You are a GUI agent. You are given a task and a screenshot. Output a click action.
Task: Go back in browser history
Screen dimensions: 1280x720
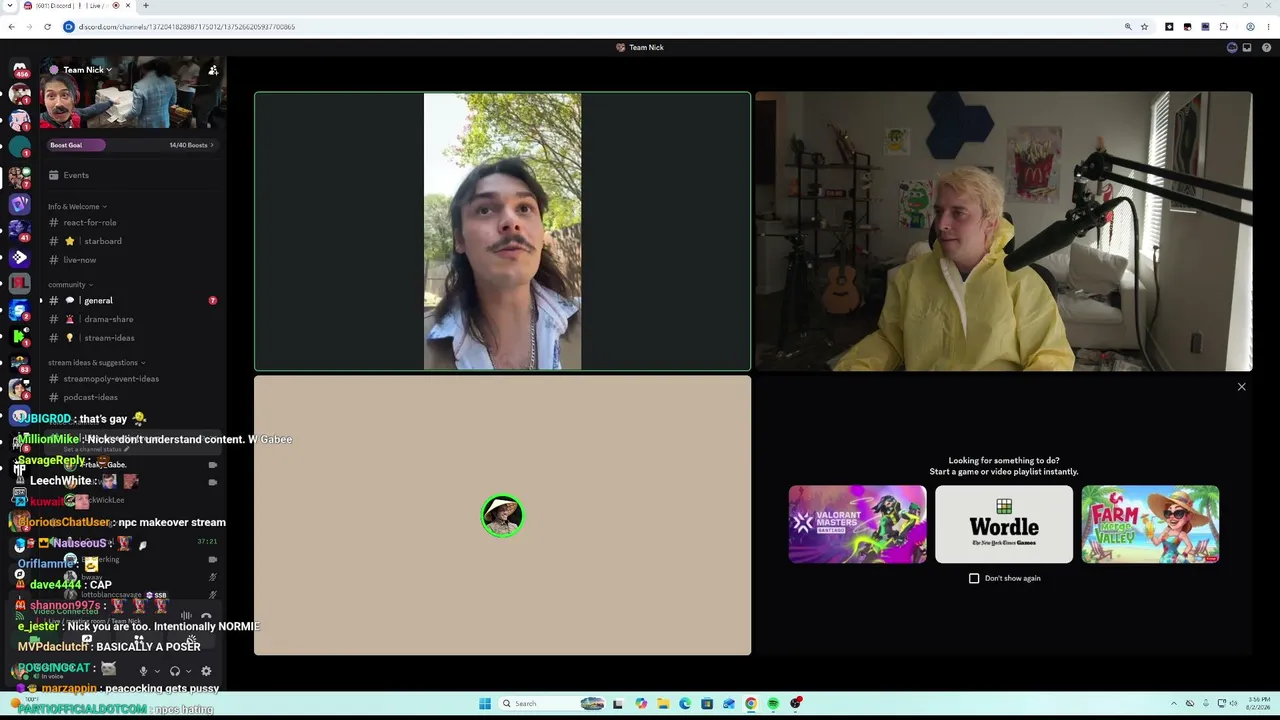[x=11, y=27]
